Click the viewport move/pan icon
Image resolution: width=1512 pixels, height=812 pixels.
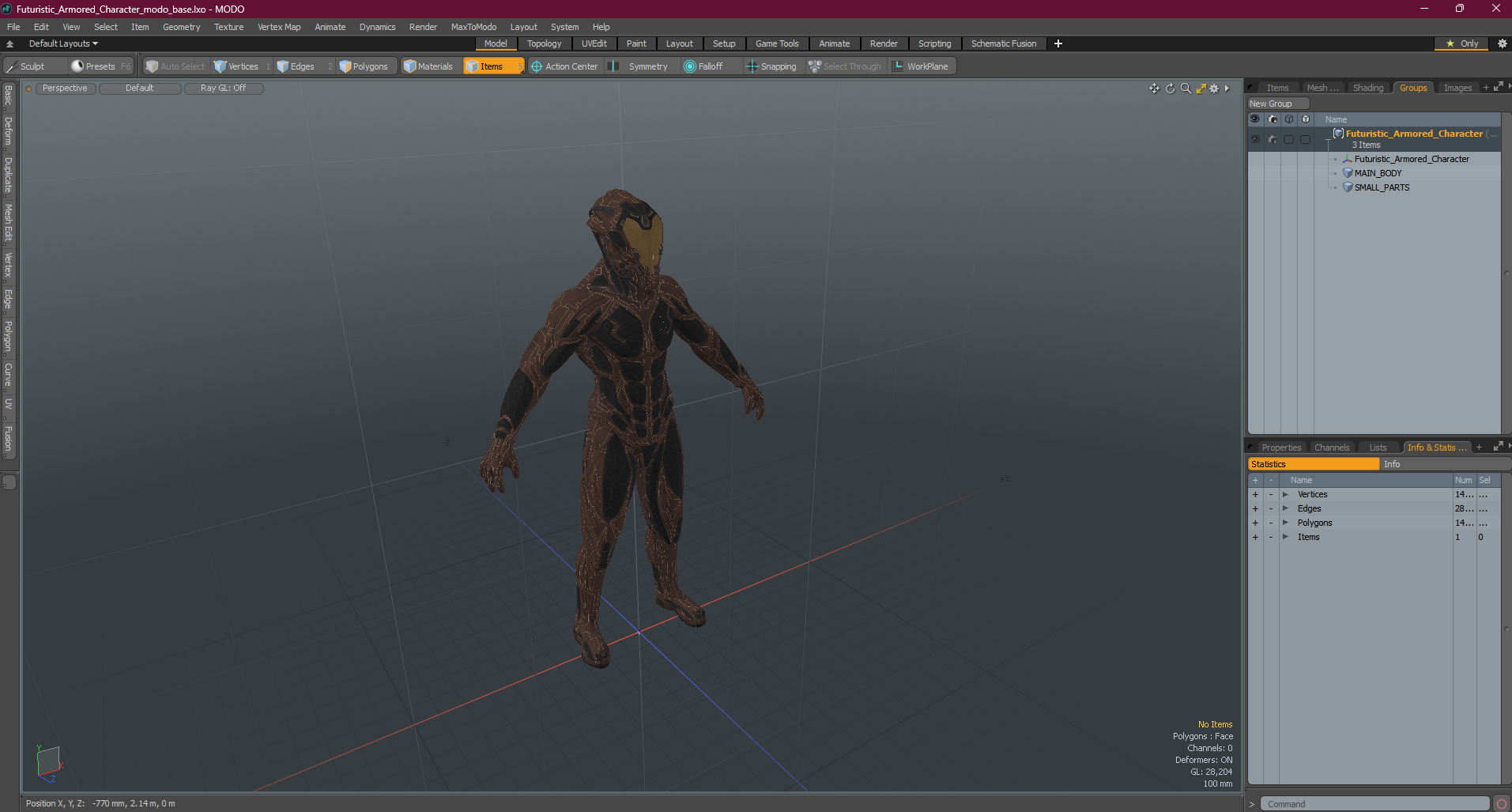tap(1154, 89)
